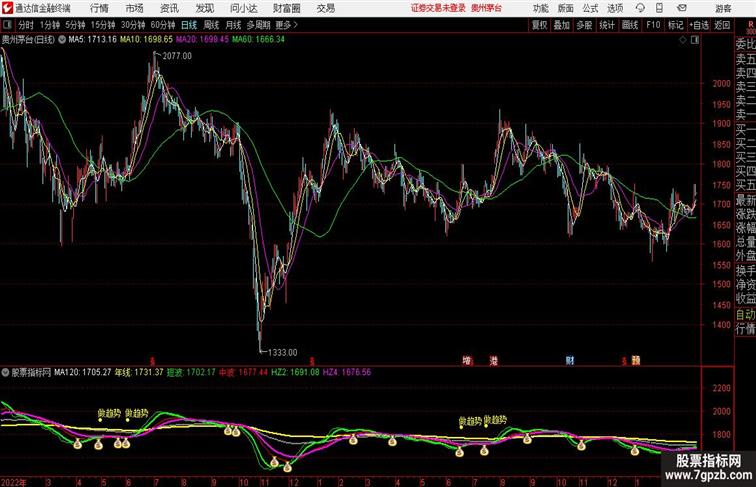Click the MA60: 1666.34 value
The width and height of the screenshot is (756, 487).
[258, 40]
